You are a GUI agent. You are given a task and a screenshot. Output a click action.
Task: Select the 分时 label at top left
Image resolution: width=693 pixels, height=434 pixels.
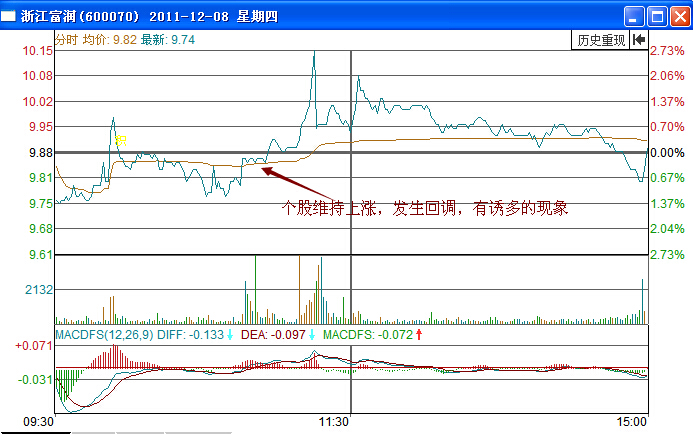[x=66, y=40]
